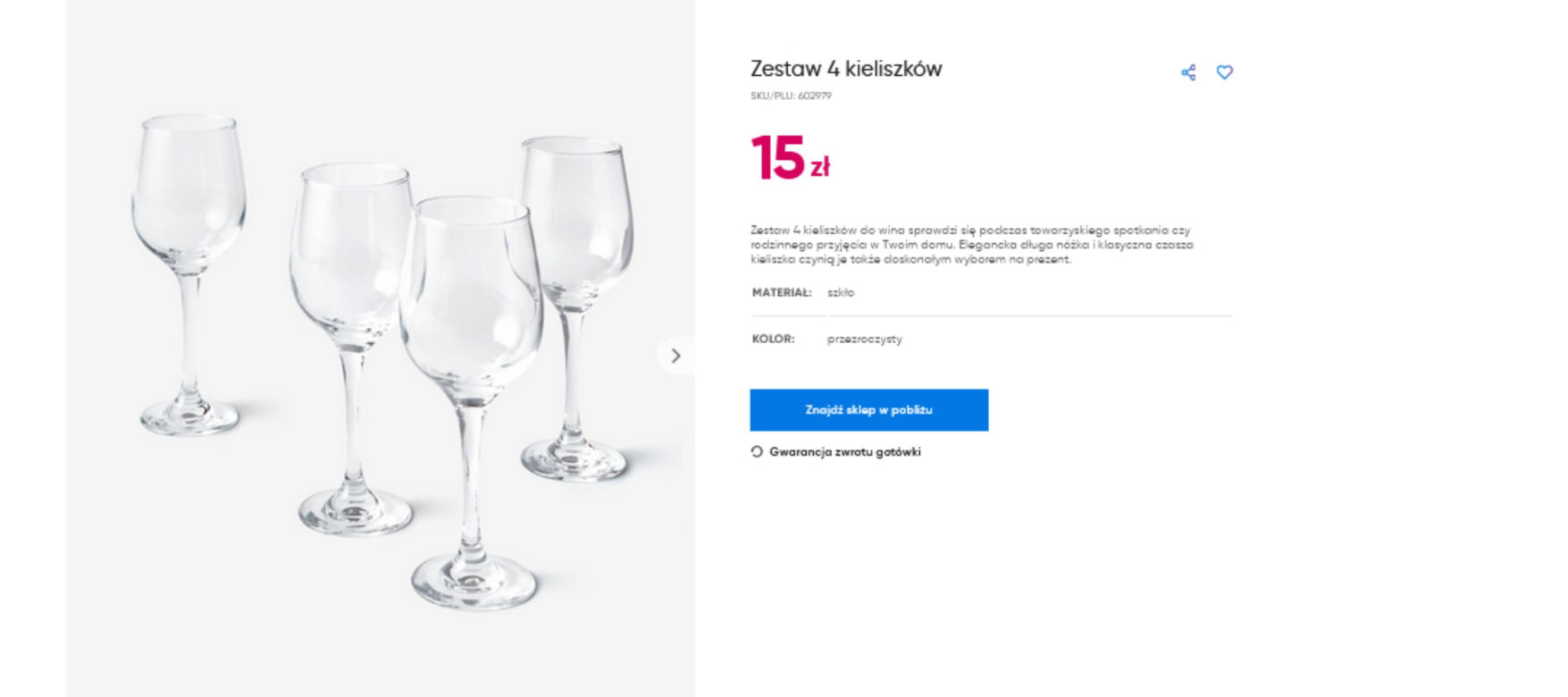Screen dimensions: 1568x697
Task: Click circular arrow icon beside Gwarancja text
Action: coord(757,452)
